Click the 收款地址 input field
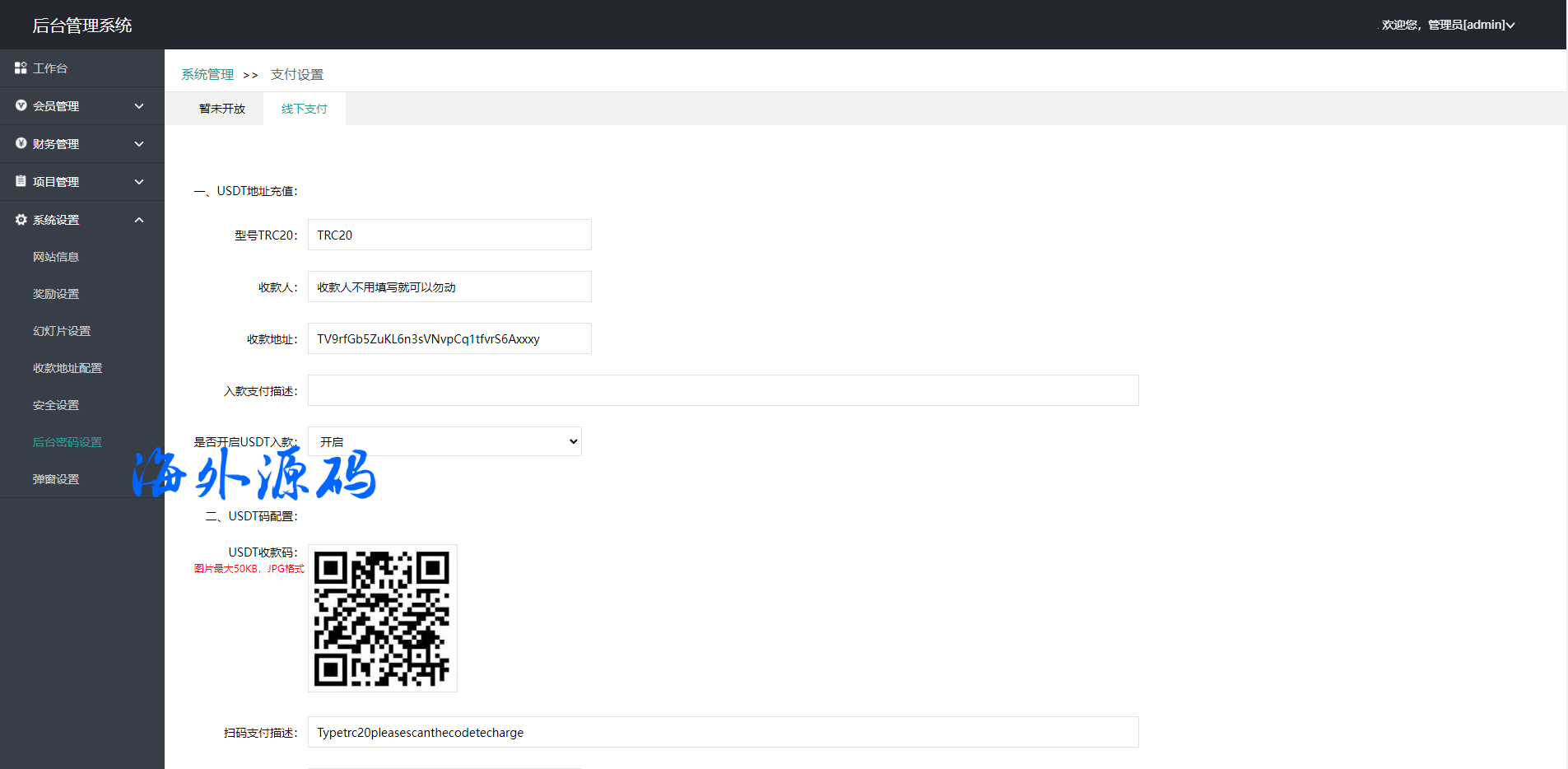The image size is (1568, 769). [449, 339]
